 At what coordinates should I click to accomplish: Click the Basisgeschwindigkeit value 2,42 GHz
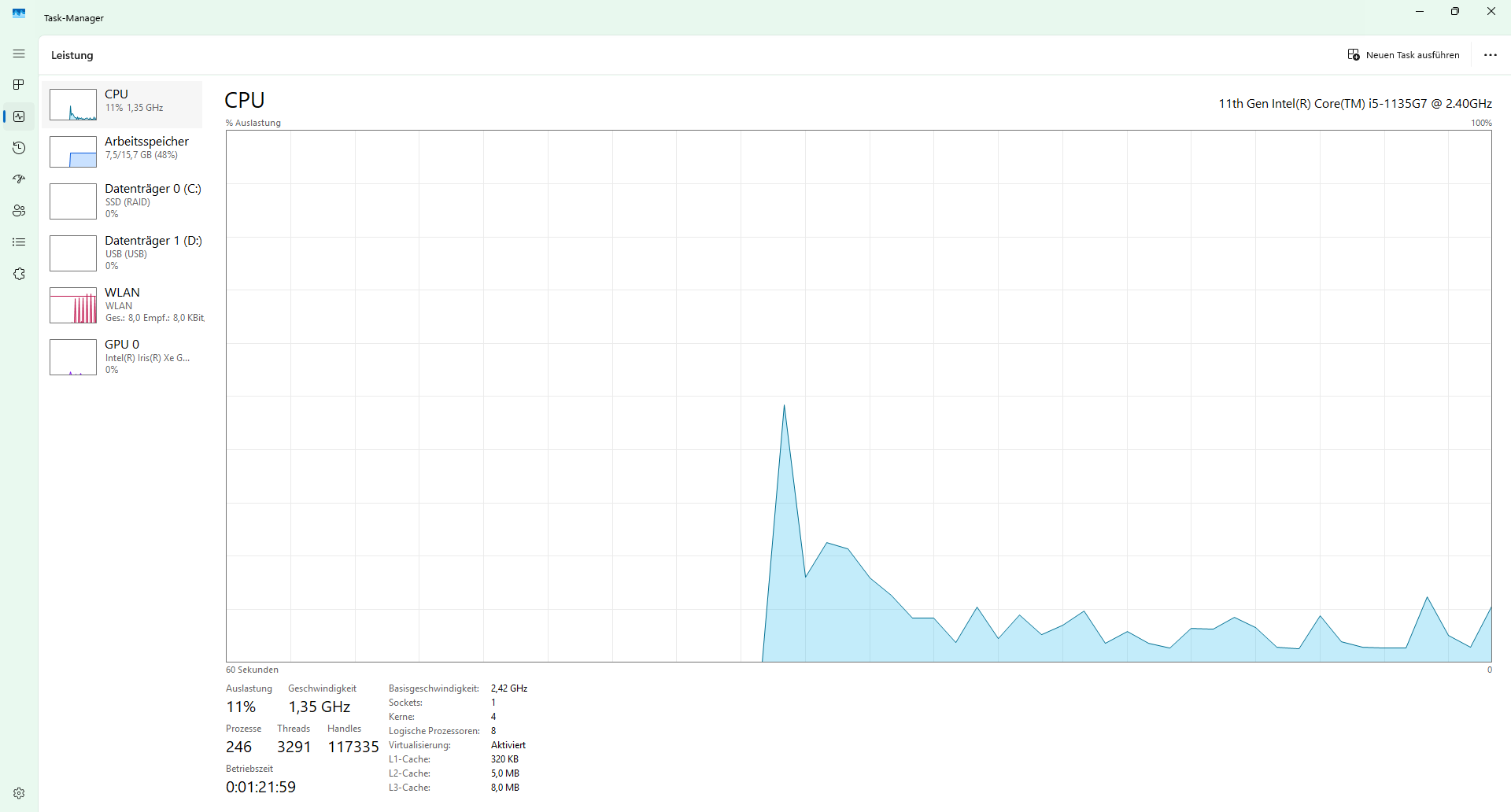coord(509,688)
